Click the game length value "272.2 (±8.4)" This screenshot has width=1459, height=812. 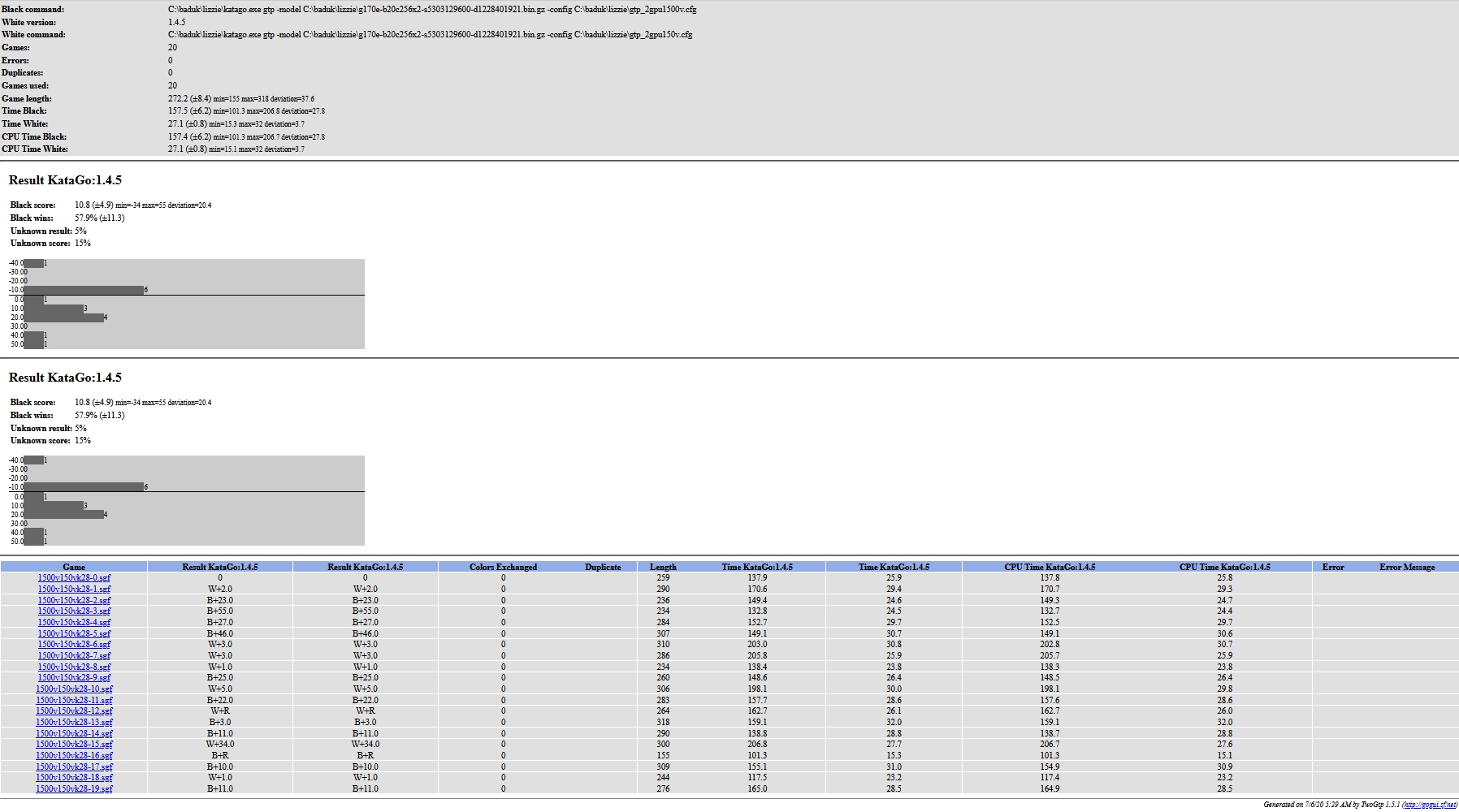(189, 98)
